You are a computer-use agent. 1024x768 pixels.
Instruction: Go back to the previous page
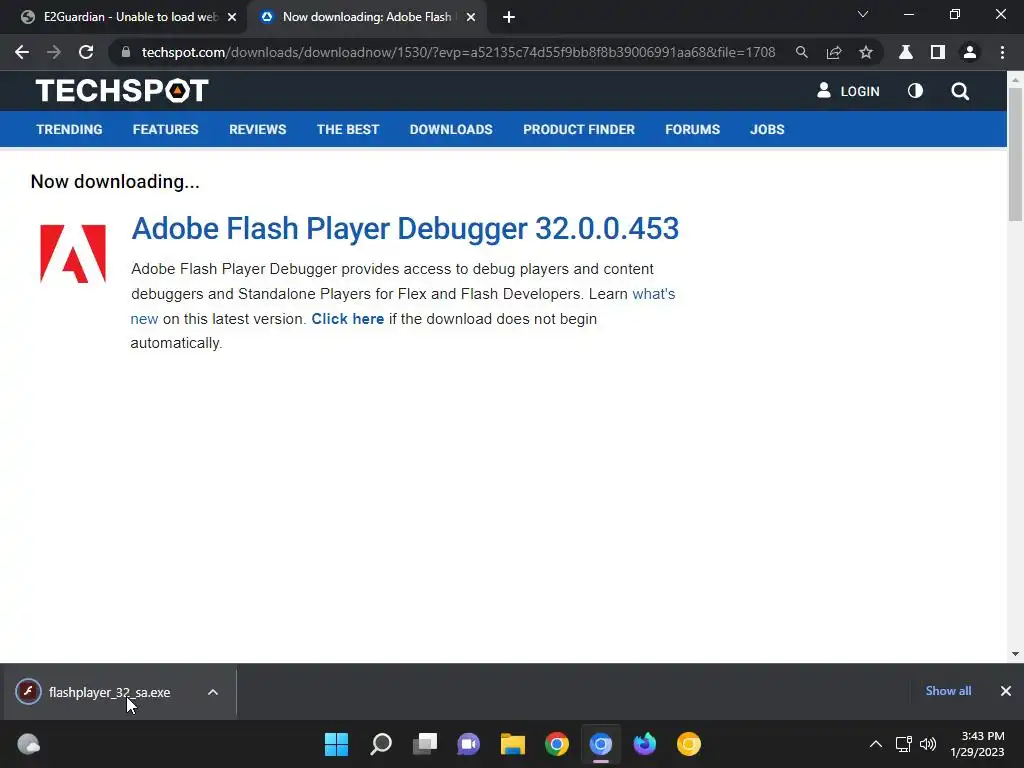pyautogui.click(x=22, y=52)
